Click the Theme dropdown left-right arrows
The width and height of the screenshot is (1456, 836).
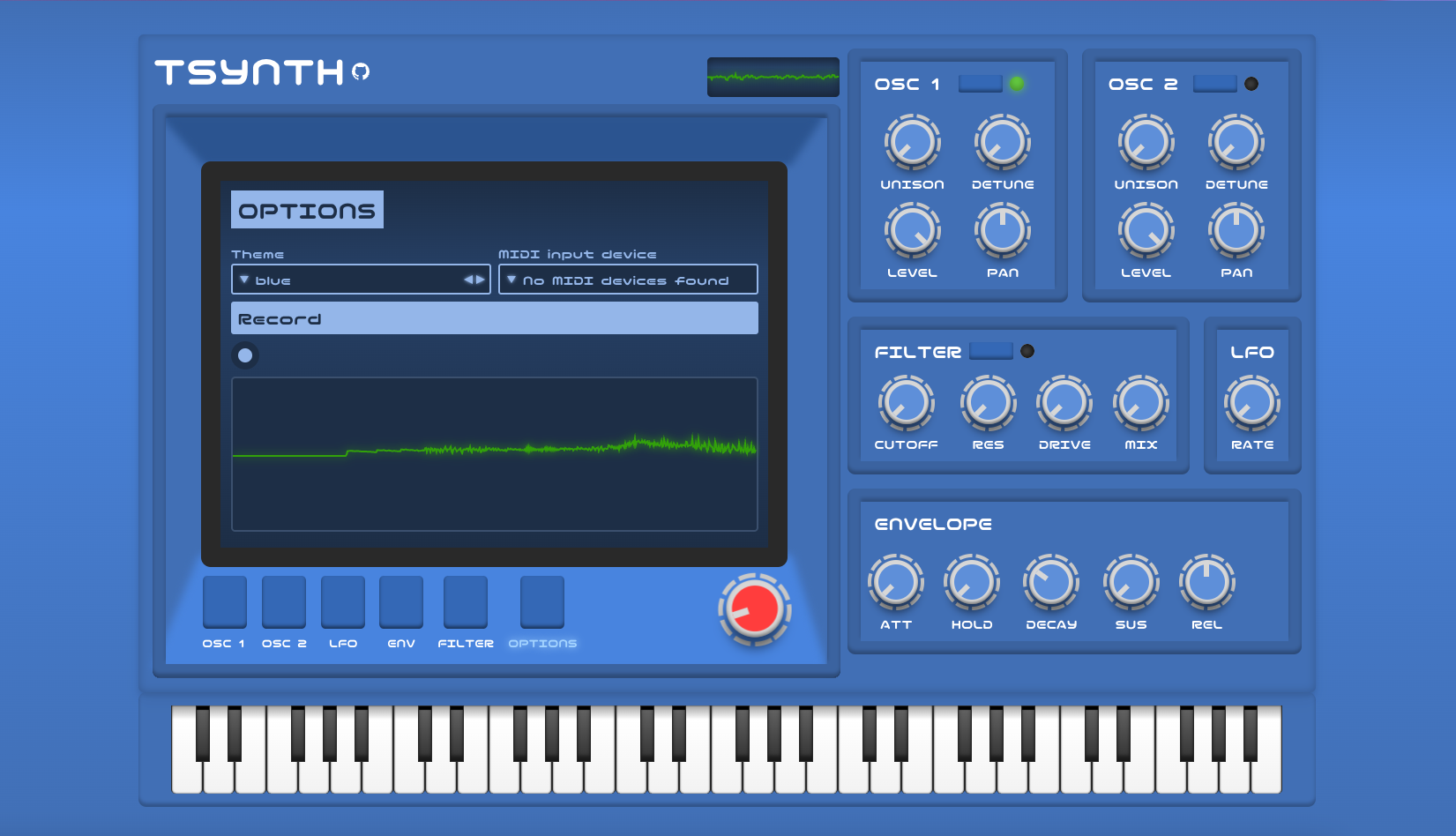tap(474, 280)
